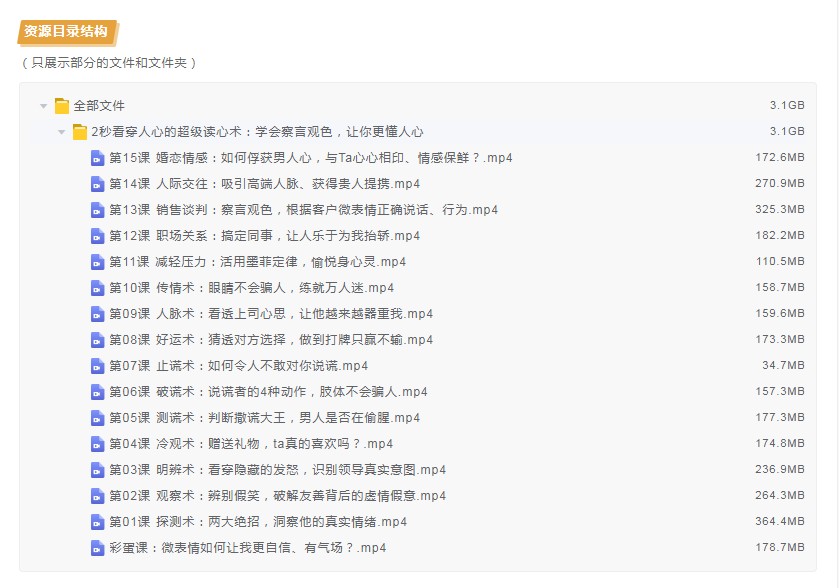Image resolution: width=839 pixels, height=588 pixels.
Task: Select file 第09课 人脉术：看透上司心思
Action: 271,314
